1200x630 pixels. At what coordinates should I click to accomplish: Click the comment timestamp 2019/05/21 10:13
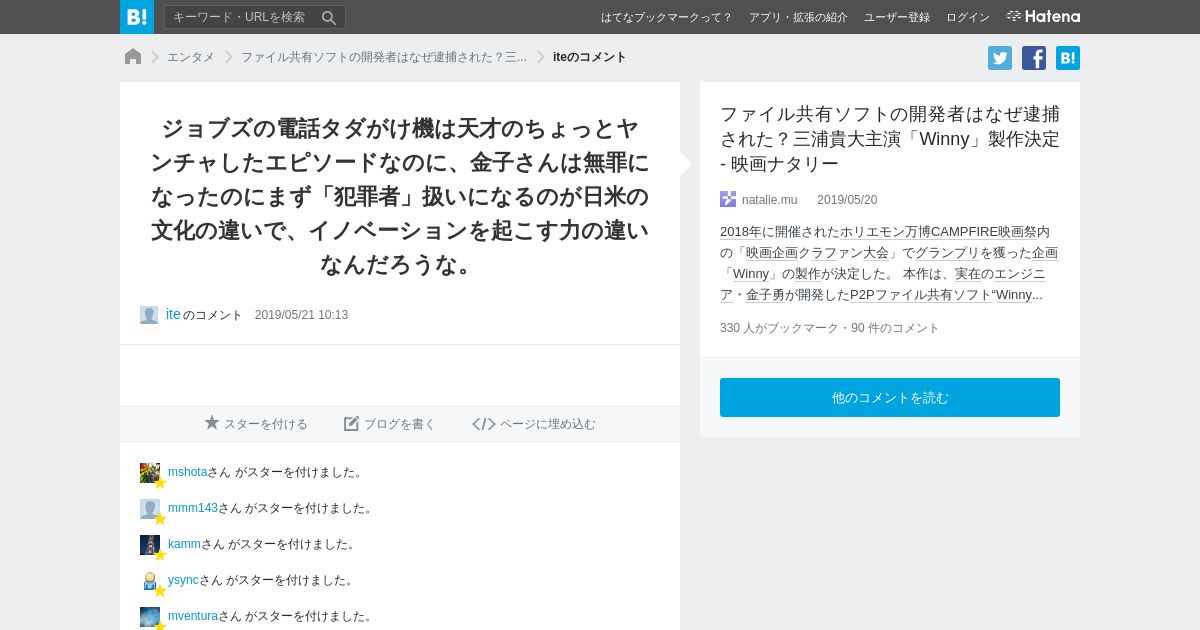[301, 315]
